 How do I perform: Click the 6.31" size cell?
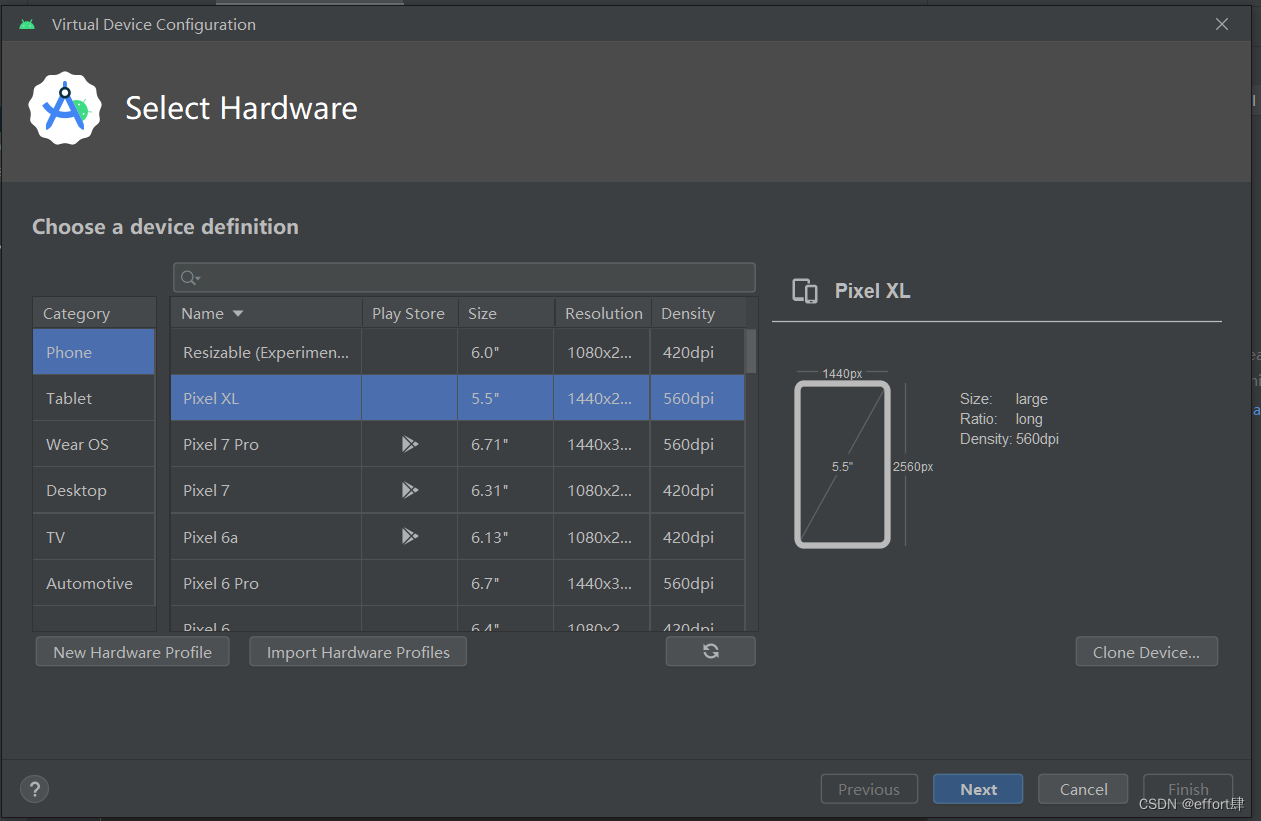click(506, 490)
